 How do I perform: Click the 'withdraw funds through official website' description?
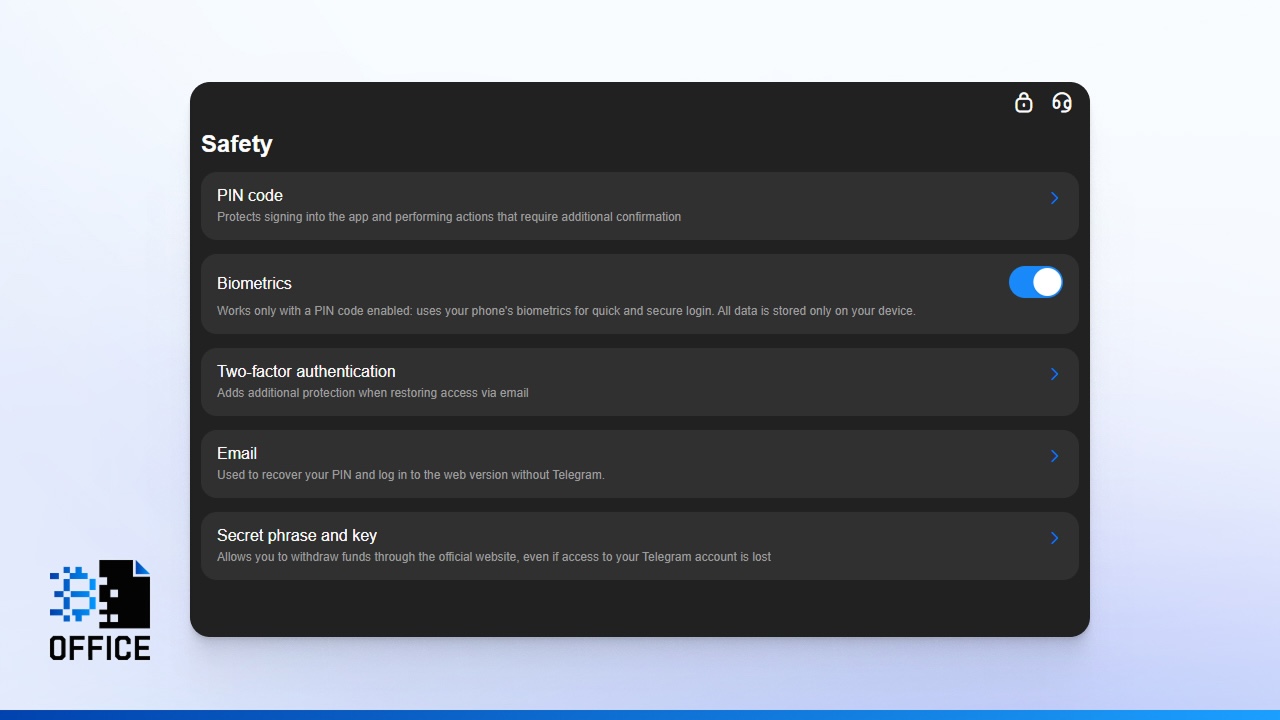click(494, 557)
